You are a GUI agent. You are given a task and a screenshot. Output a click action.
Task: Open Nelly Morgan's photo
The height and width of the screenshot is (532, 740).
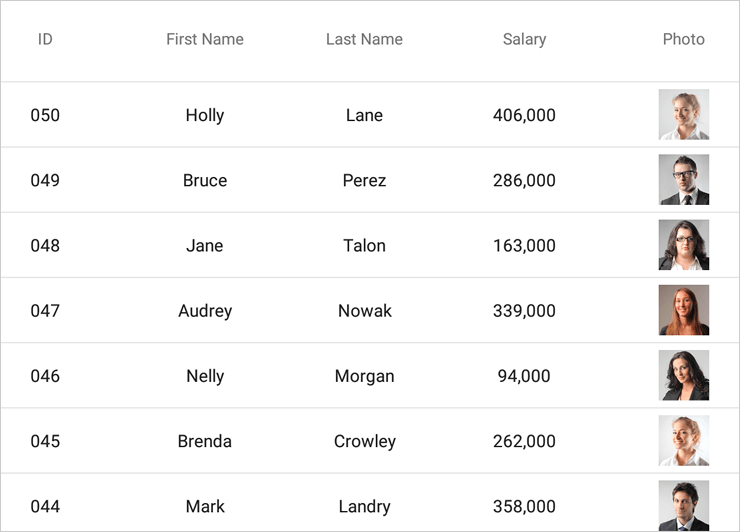point(683,375)
